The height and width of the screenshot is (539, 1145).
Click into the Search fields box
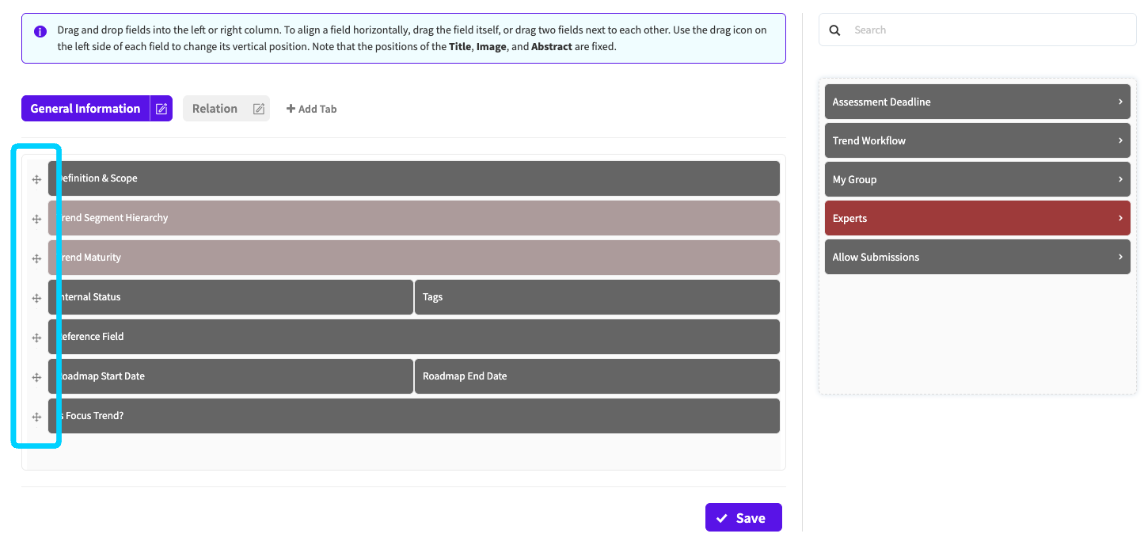[x=985, y=30]
